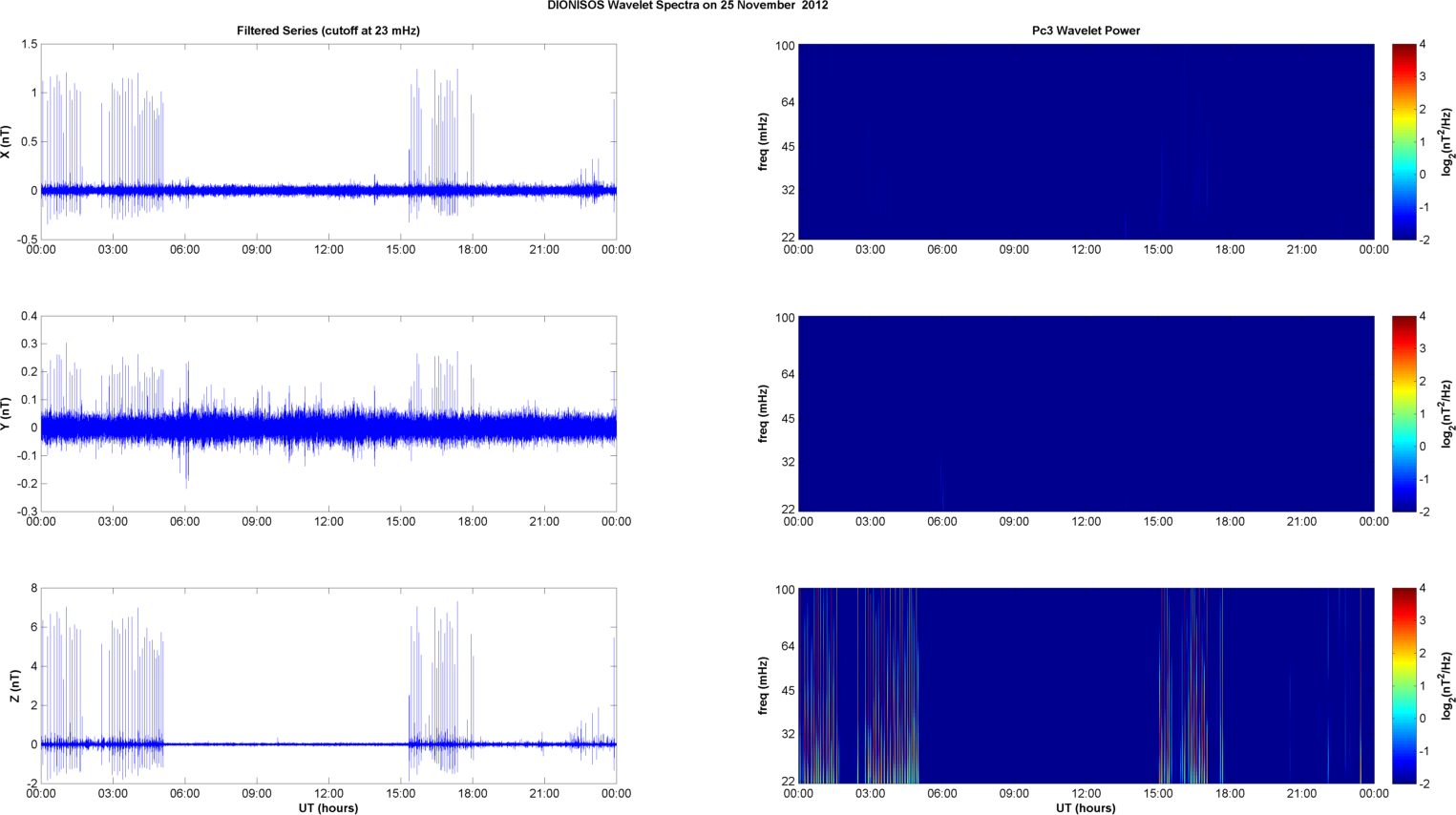This screenshot has width=1456, height=815.
Task: Select the 'Pc3 Wavelet Power' heading
Action: [x=1086, y=31]
